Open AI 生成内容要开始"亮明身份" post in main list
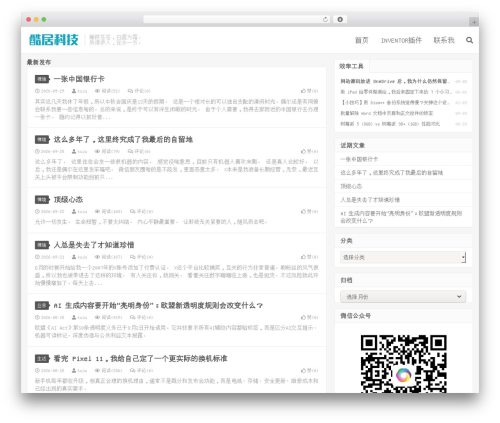This screenshot has width=500, height=423. point(158,305)
